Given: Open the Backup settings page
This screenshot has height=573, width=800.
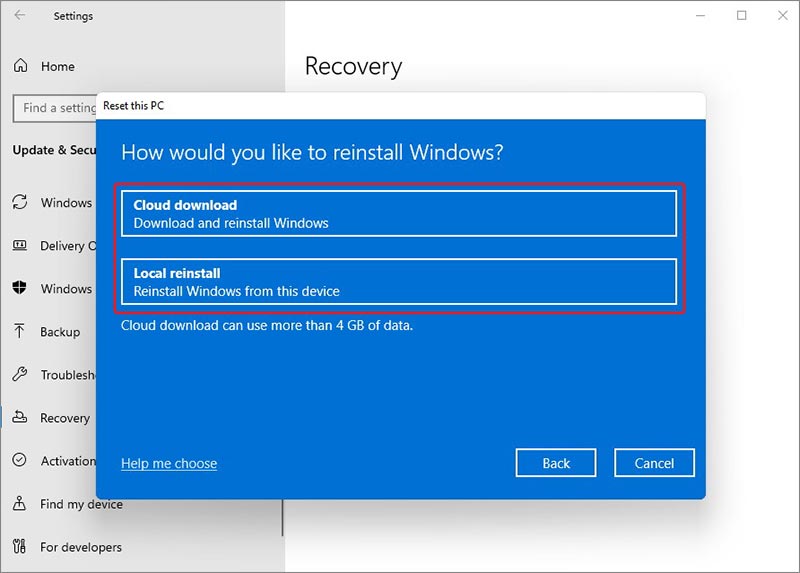Looking at the screenshot, I should click(60, 332).
